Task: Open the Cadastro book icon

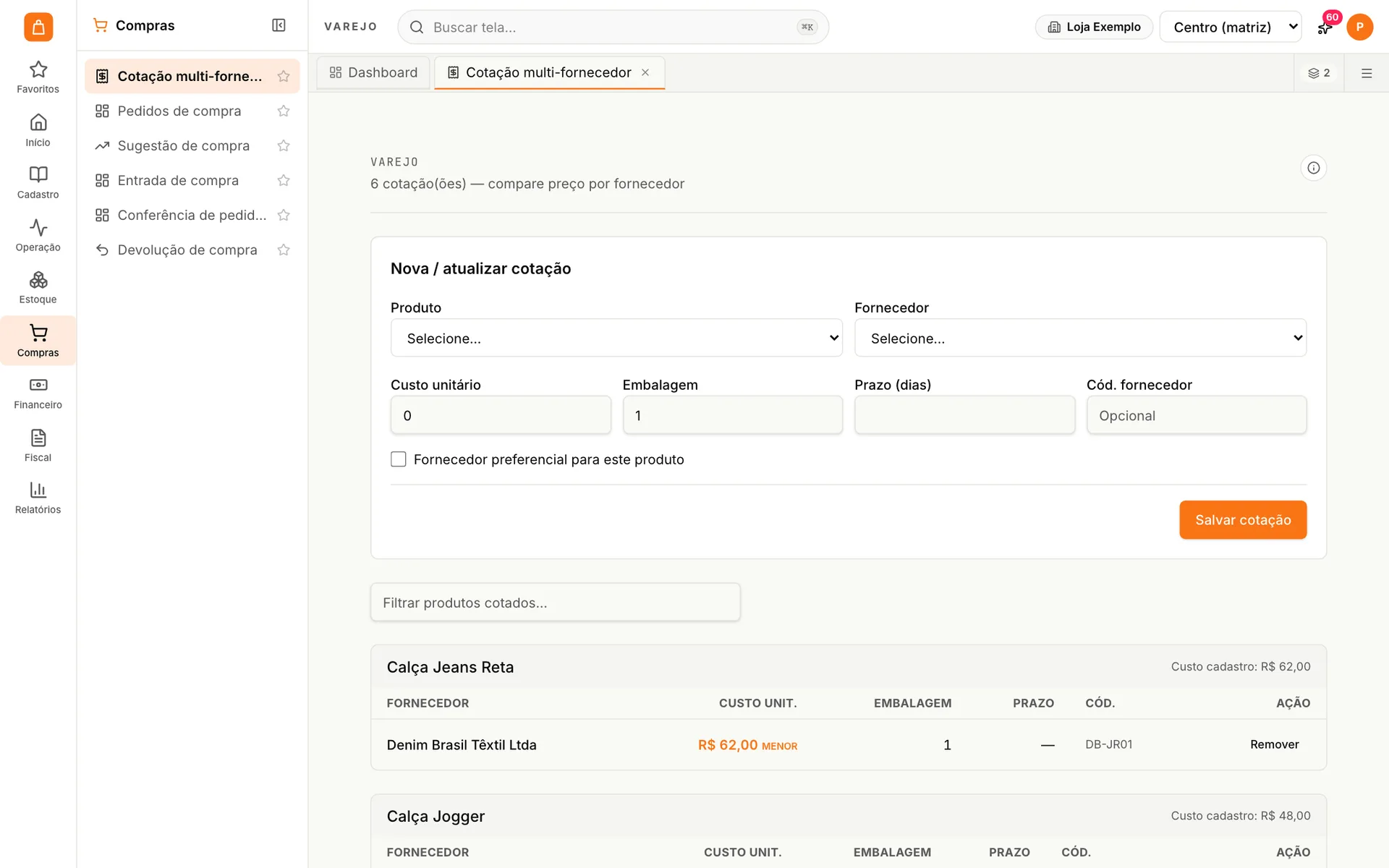Action: point(38,183)
